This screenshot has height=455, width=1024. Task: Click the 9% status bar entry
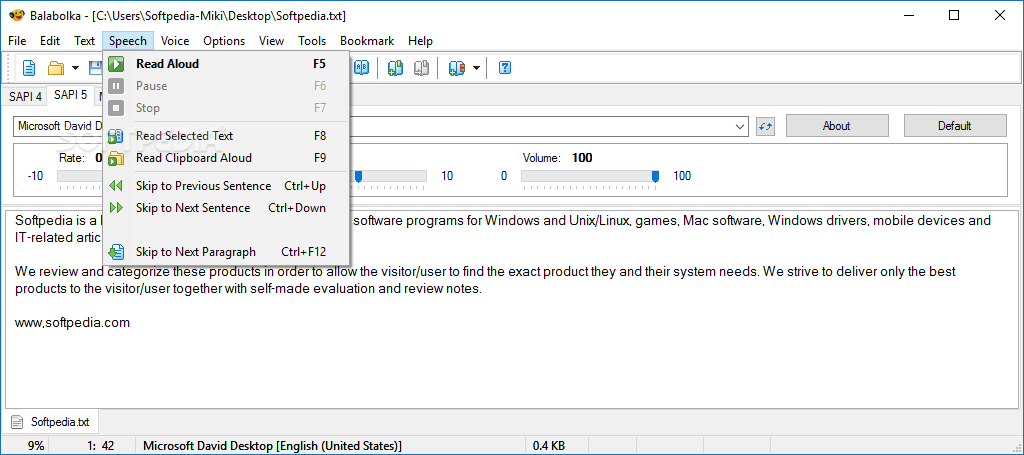(37, 447)
